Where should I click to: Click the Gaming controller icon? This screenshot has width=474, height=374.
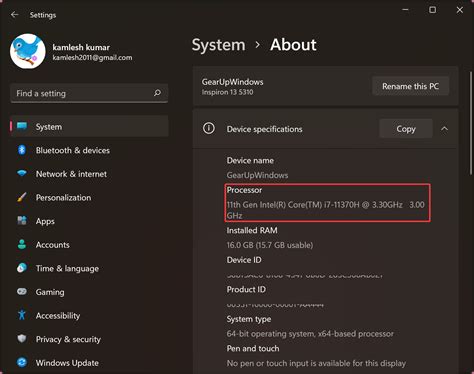click(x=22, y=292)
